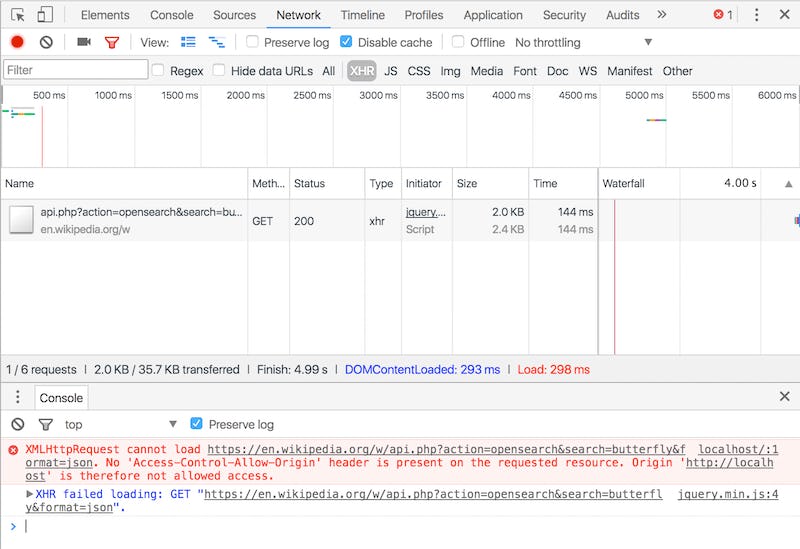Sort requests by the Time column header
Viewport: 800px width, 549px height.
[x=563, y=183]
